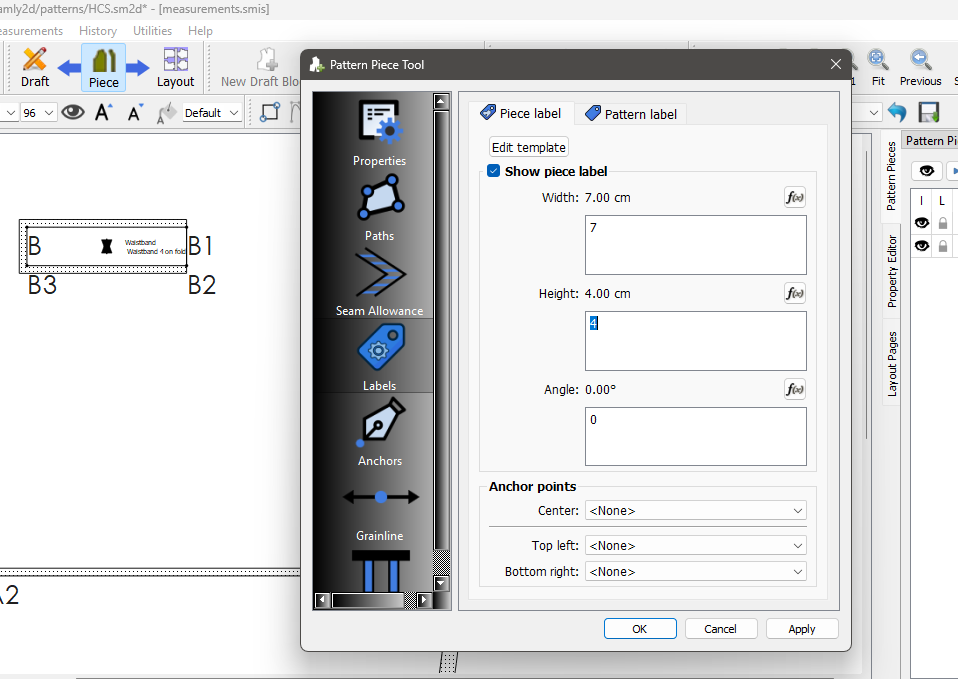Image resolution: width=958 pixels, height=679 pixels.
Task: Click sidebar vertical scrollbar down arrow
Action: click(441, 583)
